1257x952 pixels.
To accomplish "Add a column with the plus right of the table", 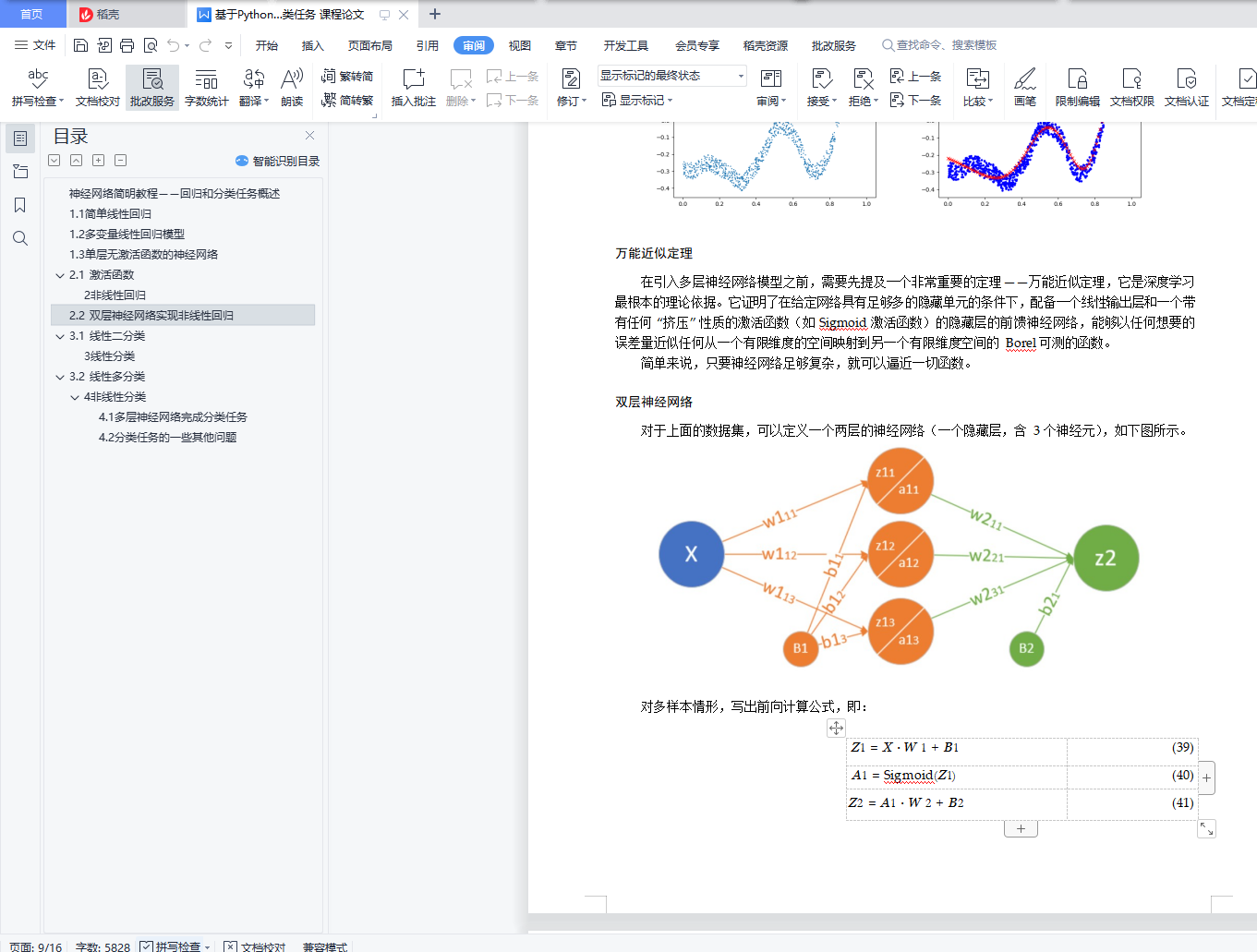I will [x=1206, y=777].
